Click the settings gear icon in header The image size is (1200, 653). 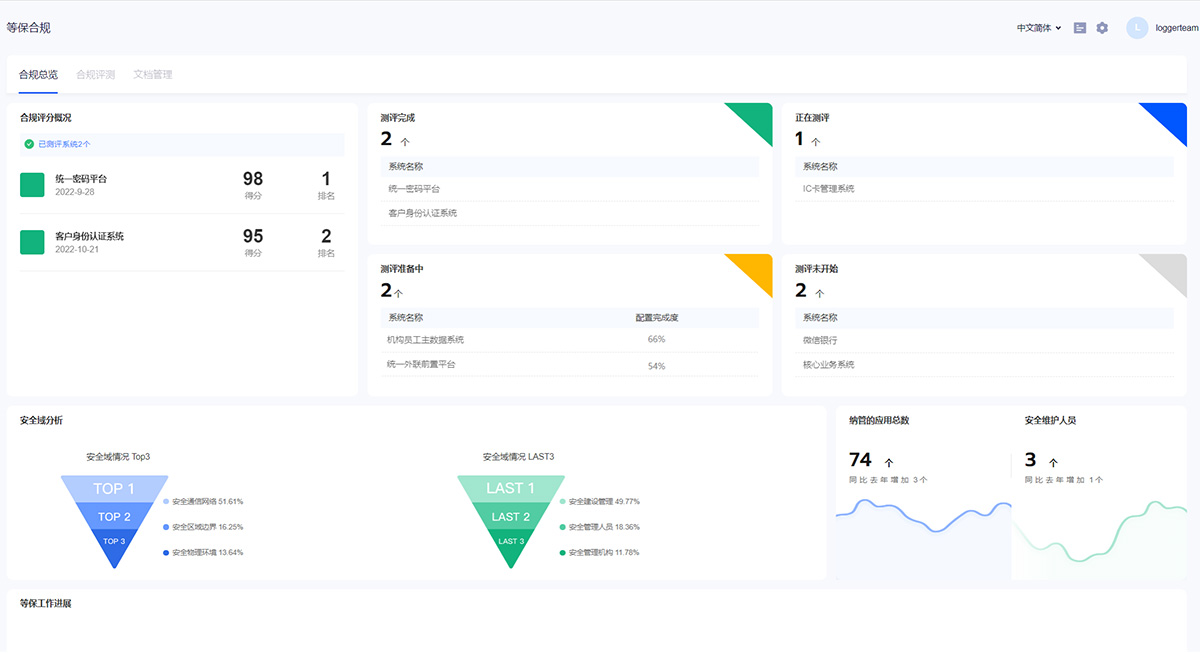click(x=1102, y=28)
